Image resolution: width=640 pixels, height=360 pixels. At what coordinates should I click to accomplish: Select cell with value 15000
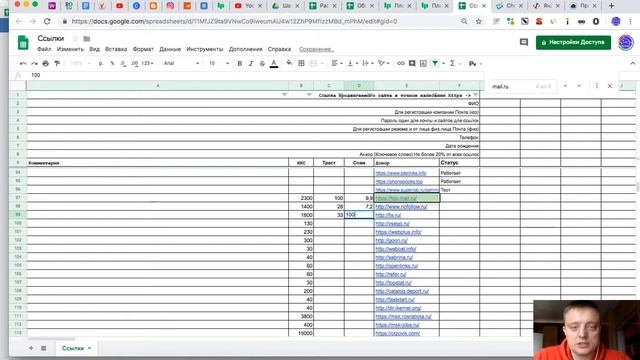(301, 333)
